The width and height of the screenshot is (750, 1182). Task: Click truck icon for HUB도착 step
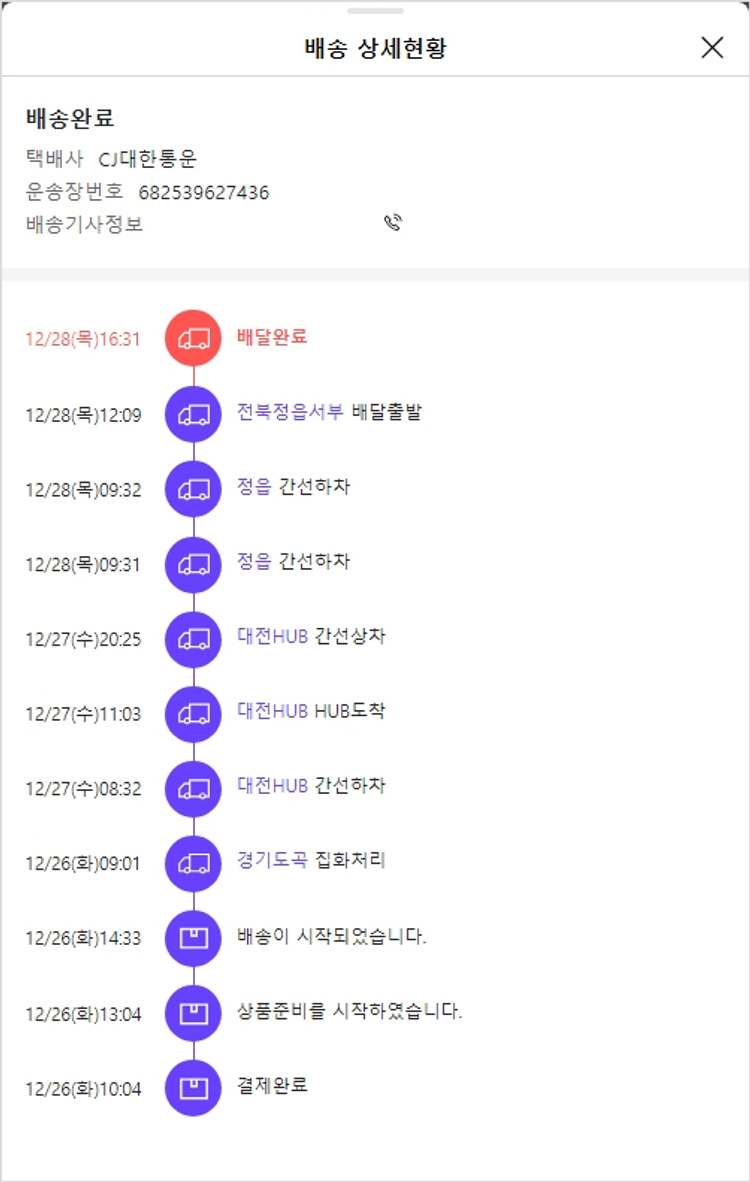pos(194,713)
